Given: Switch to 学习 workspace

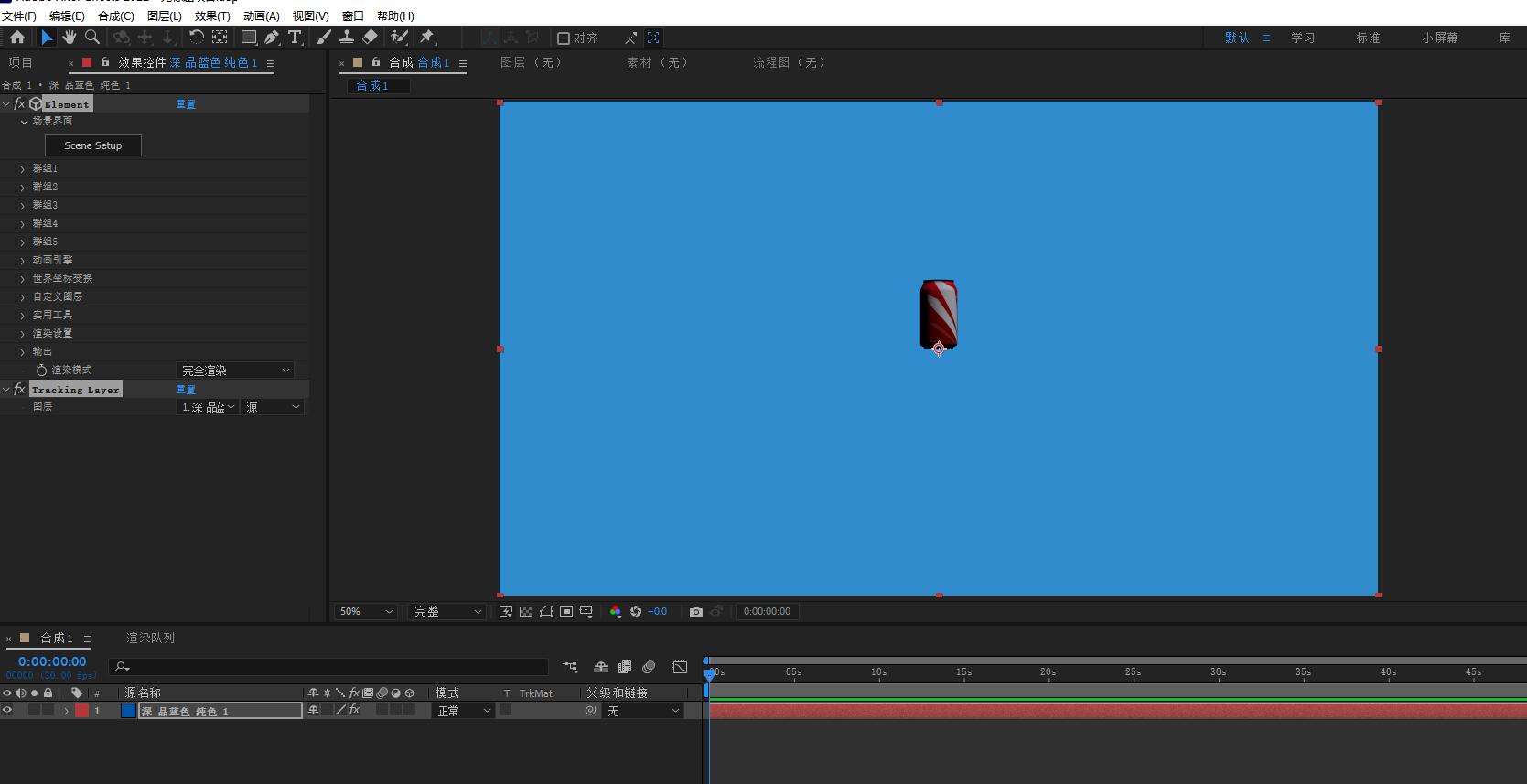Looking at the screenshot, I should pos(1303,38).
